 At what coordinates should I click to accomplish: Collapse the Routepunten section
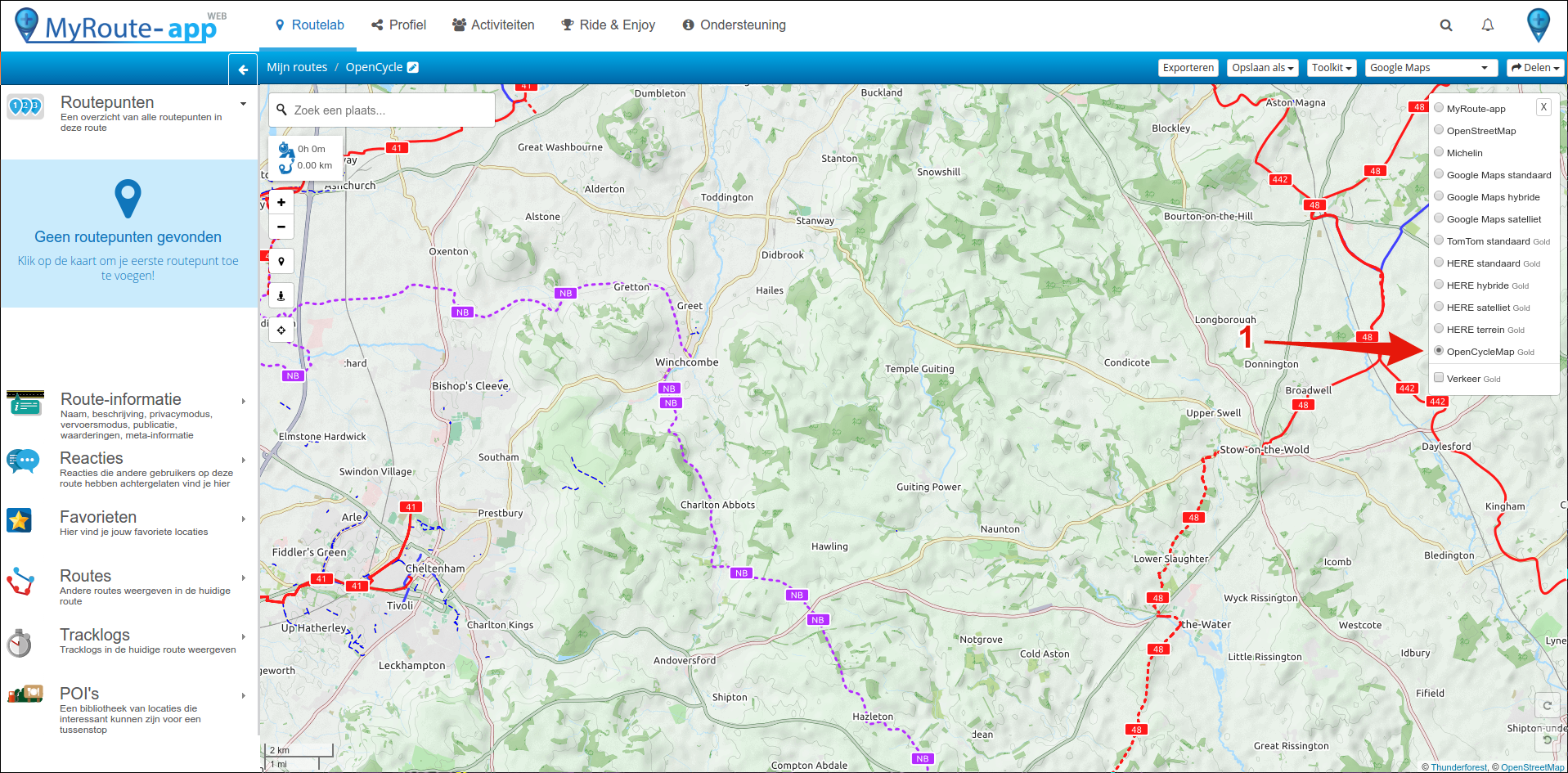tap(243, 104)
